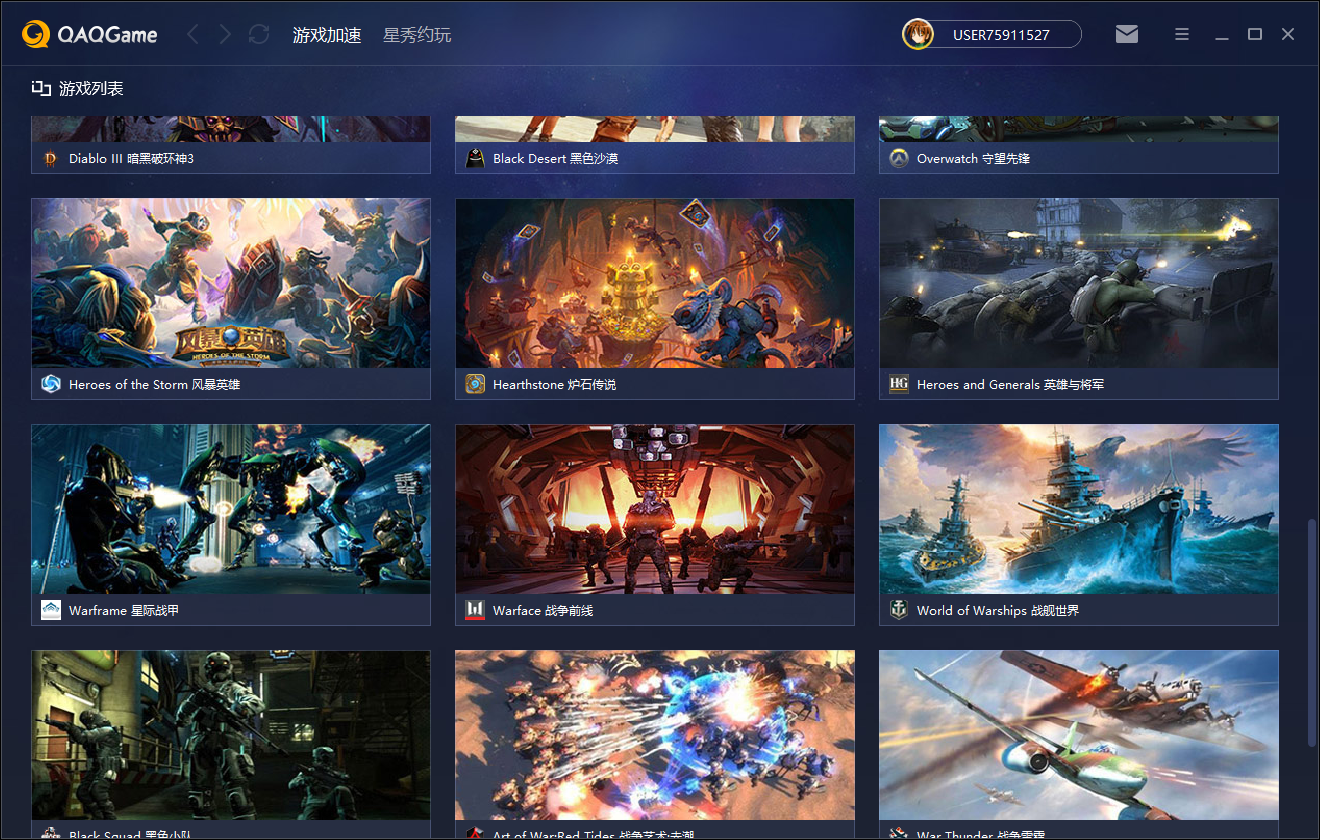The image size is (1320, 840).
Task: Click the 游戏列表 list icon
Action: tap(41, 88)
